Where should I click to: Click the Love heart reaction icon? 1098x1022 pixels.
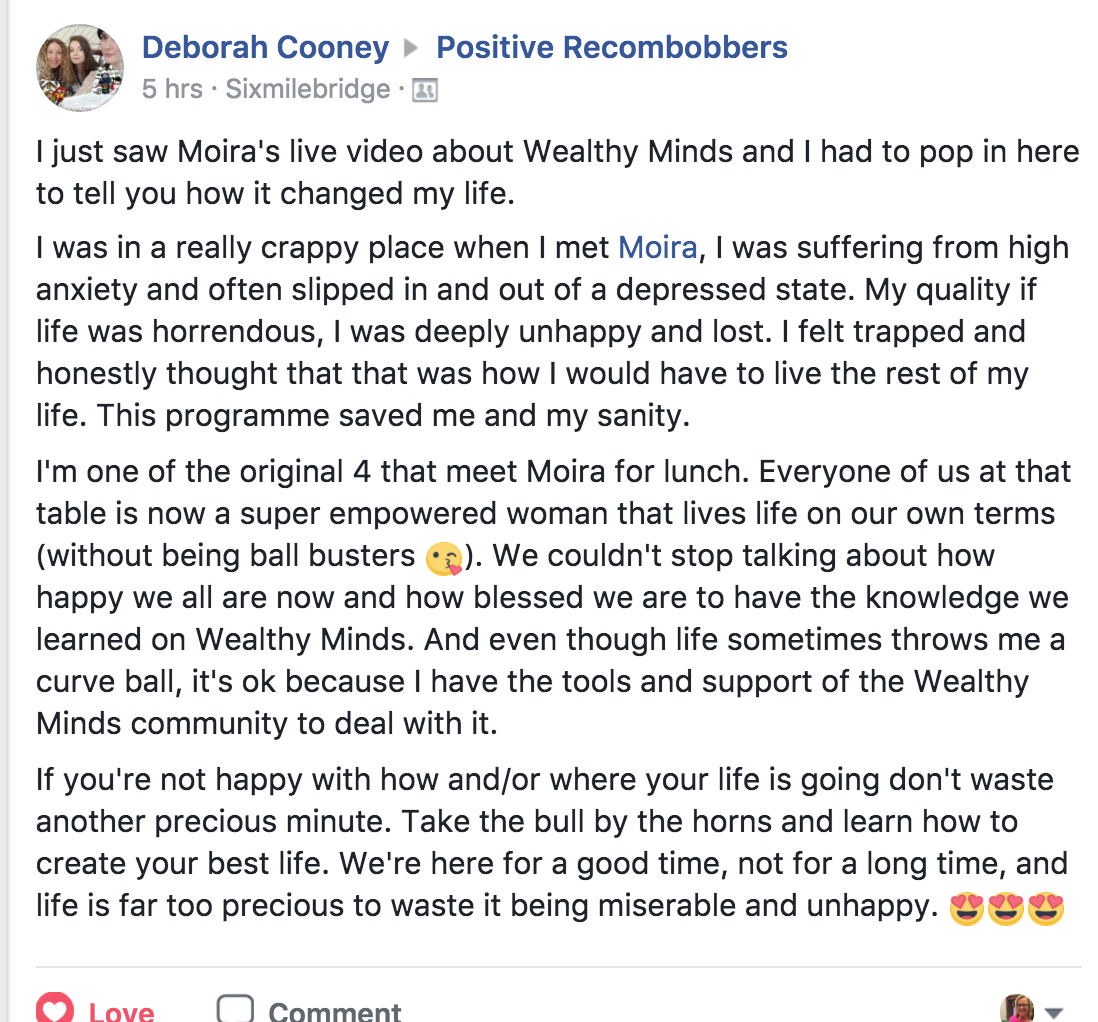54,1008
